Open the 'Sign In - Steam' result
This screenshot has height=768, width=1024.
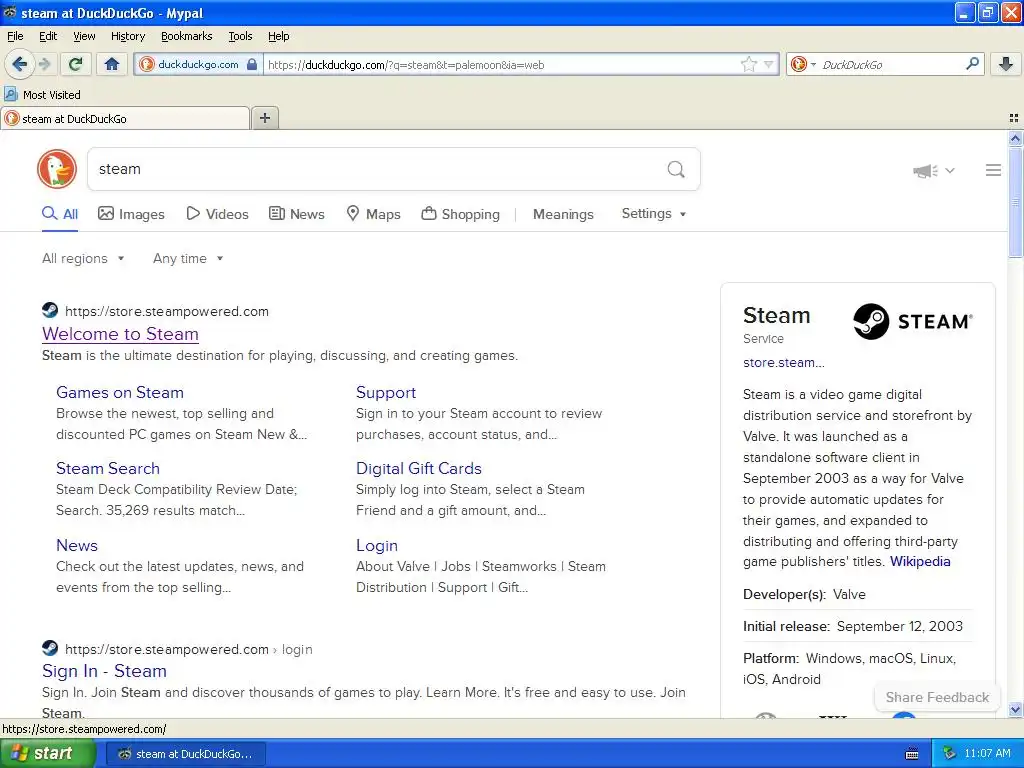[104, 671]
